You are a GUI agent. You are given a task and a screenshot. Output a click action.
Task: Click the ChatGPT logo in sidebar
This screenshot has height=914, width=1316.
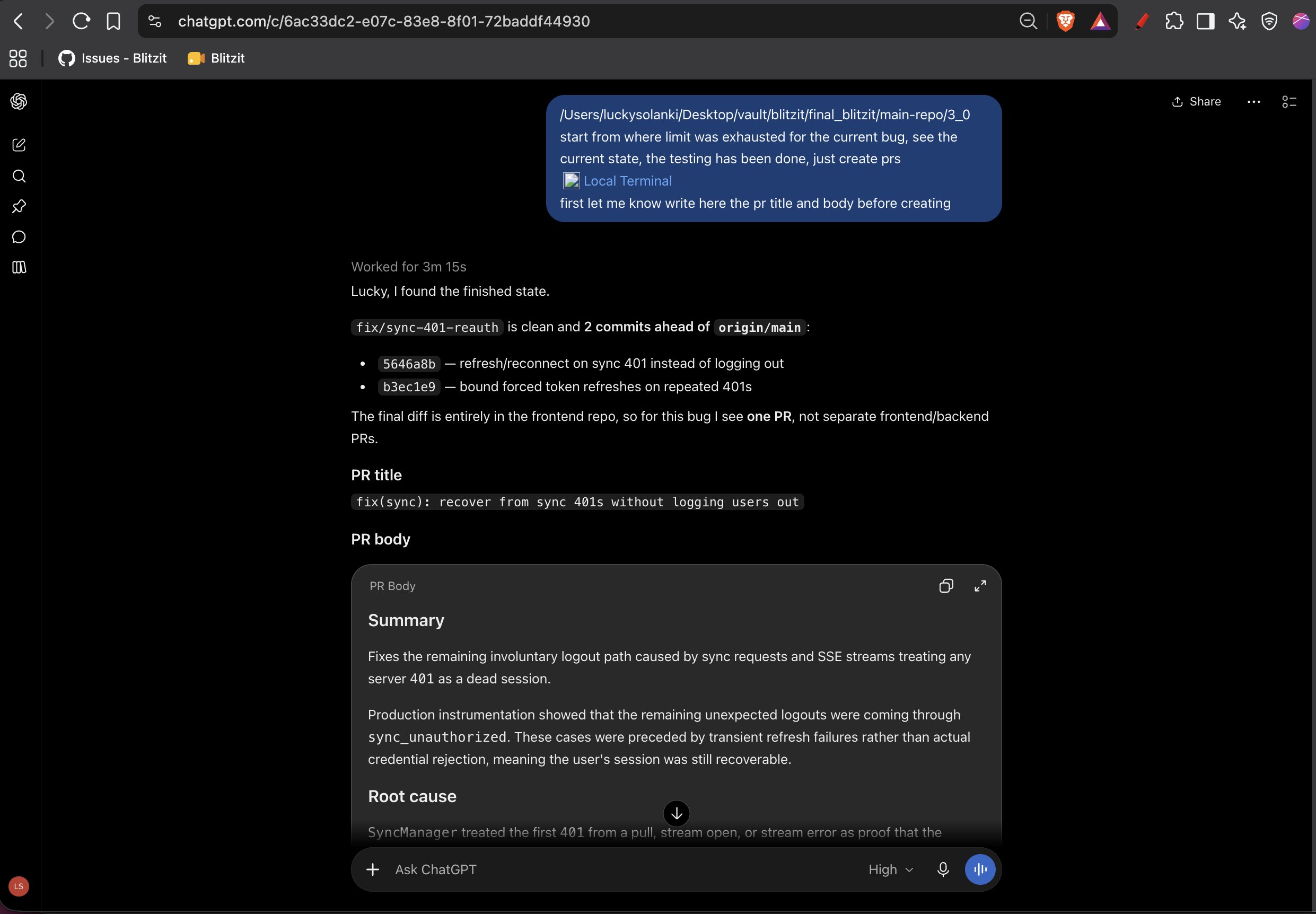tap(19, 101)
